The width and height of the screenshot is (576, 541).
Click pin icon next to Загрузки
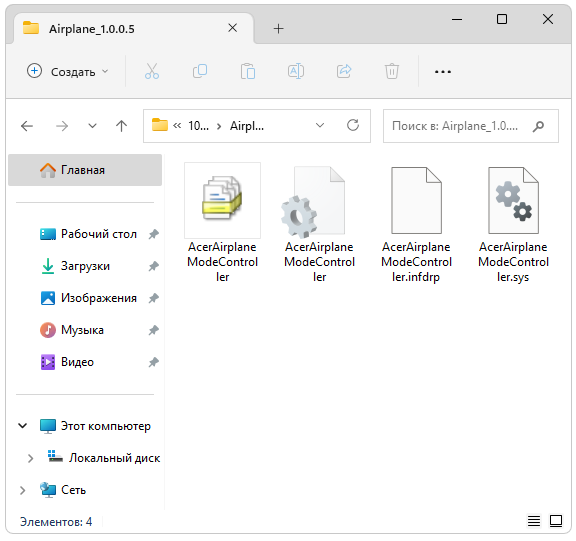pos(154,266)
